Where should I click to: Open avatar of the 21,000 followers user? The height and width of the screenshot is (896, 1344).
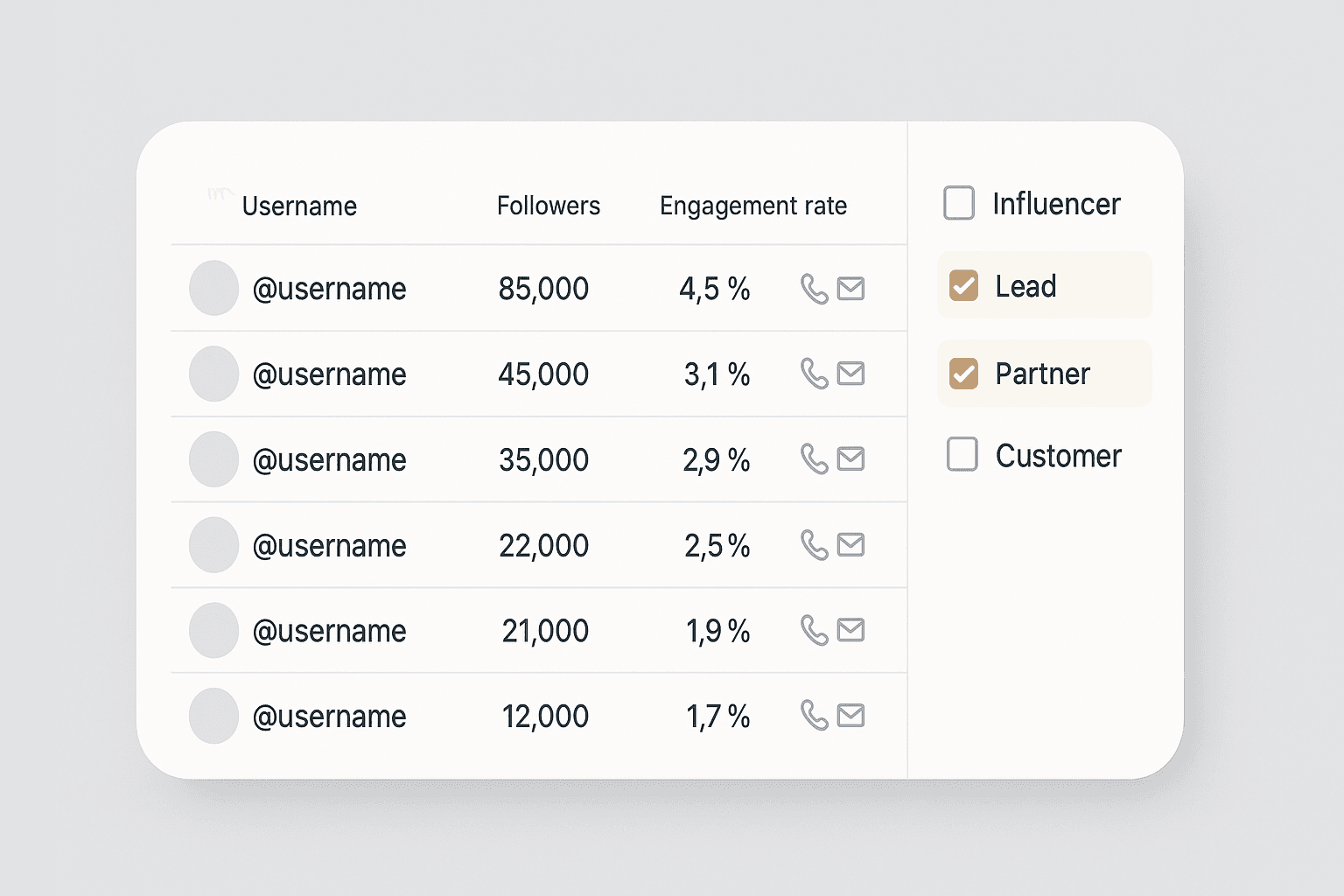pos(213,630)
